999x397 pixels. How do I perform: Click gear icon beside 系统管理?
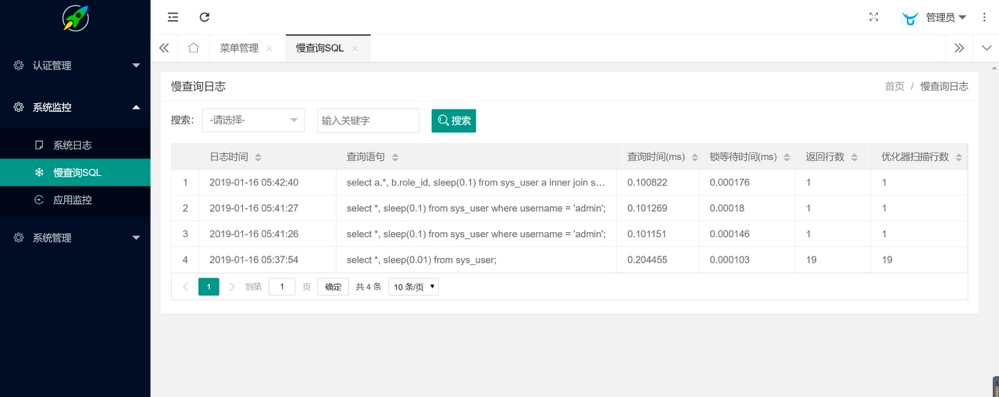click(18, 238)
